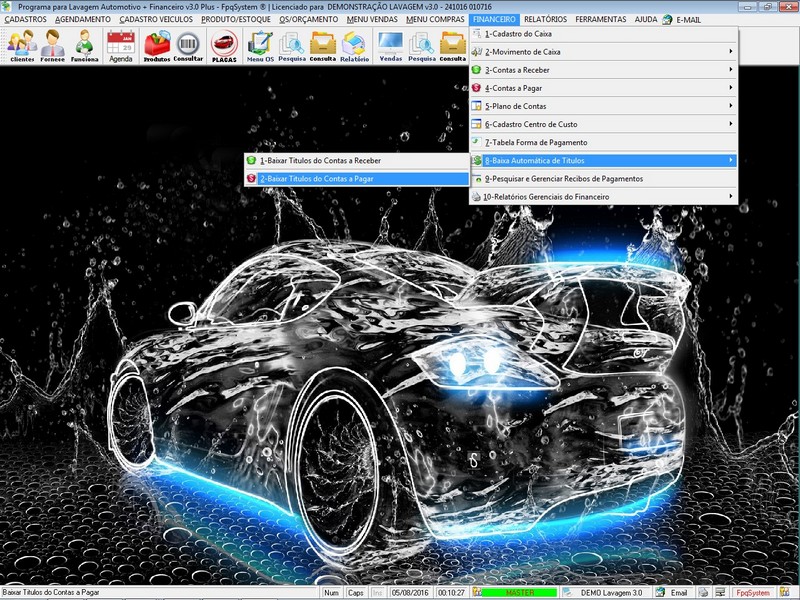Click the Fornecedores toolbar icon
Viewport: 800px width, 600px height.
click(54, 46)
